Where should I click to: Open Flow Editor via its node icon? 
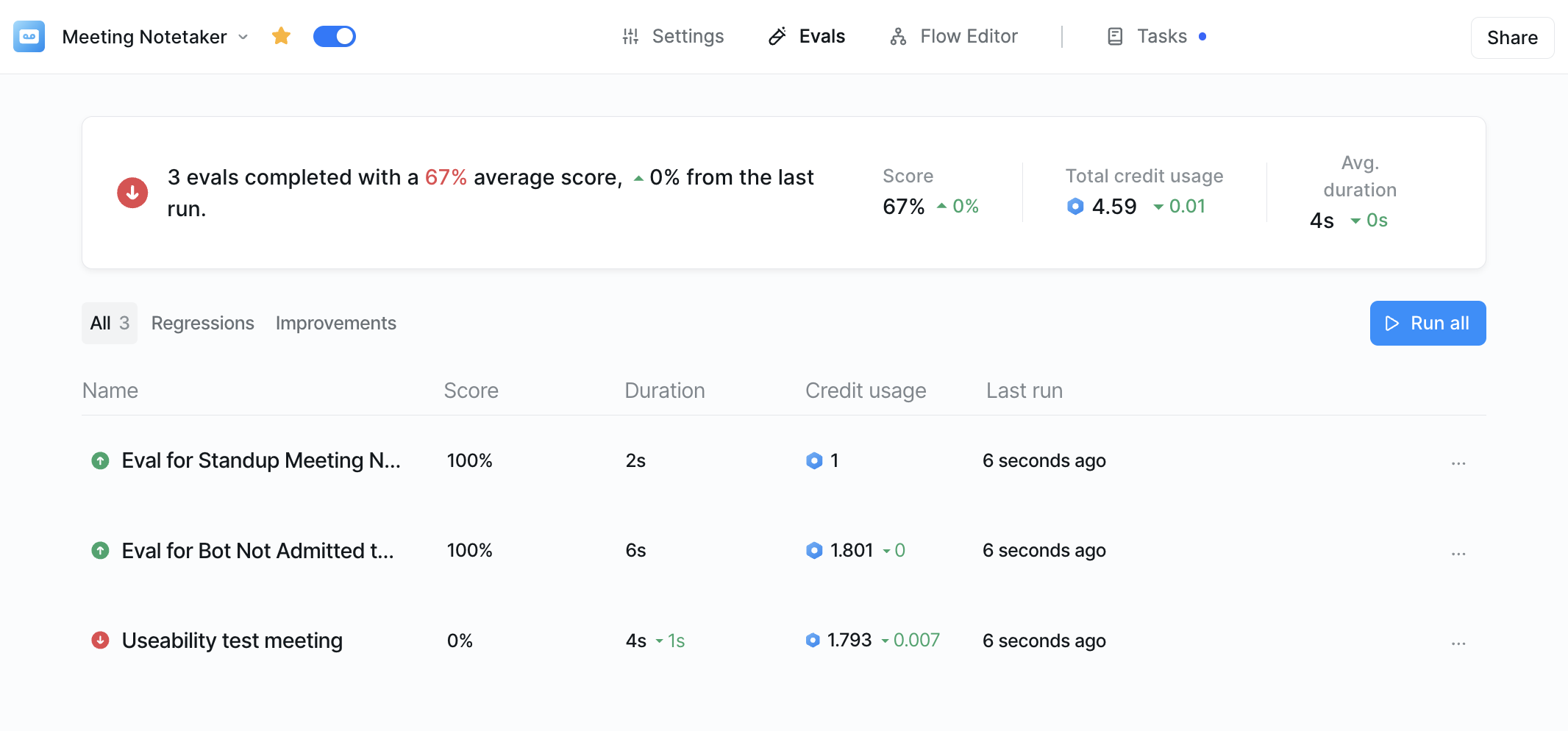[898, 36]
